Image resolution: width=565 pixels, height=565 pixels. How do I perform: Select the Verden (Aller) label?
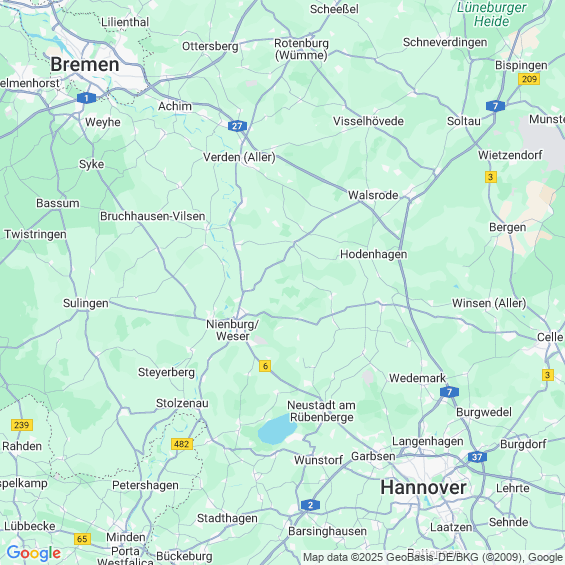239,157
